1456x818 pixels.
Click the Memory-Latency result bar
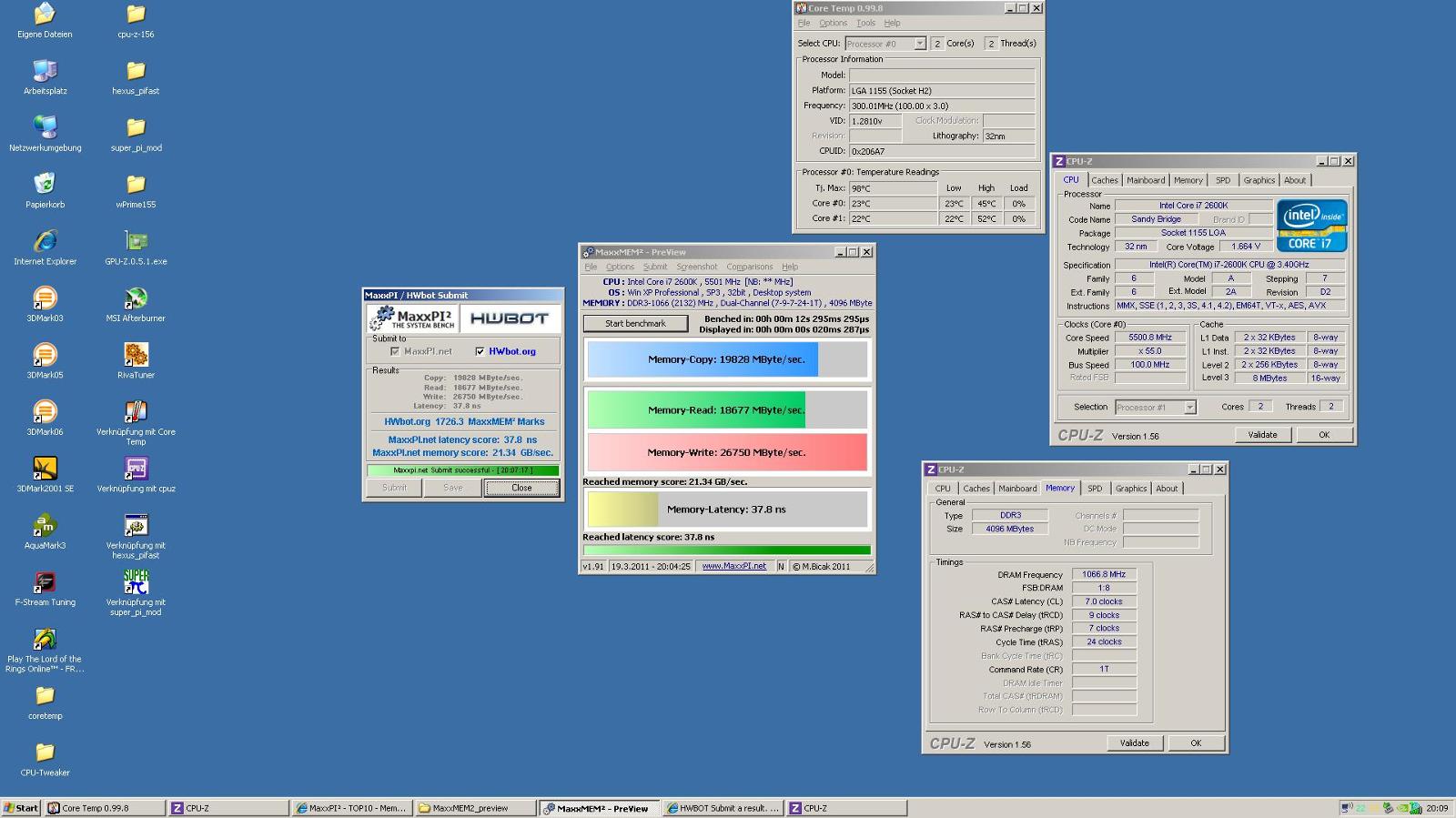tap(726, 510)
